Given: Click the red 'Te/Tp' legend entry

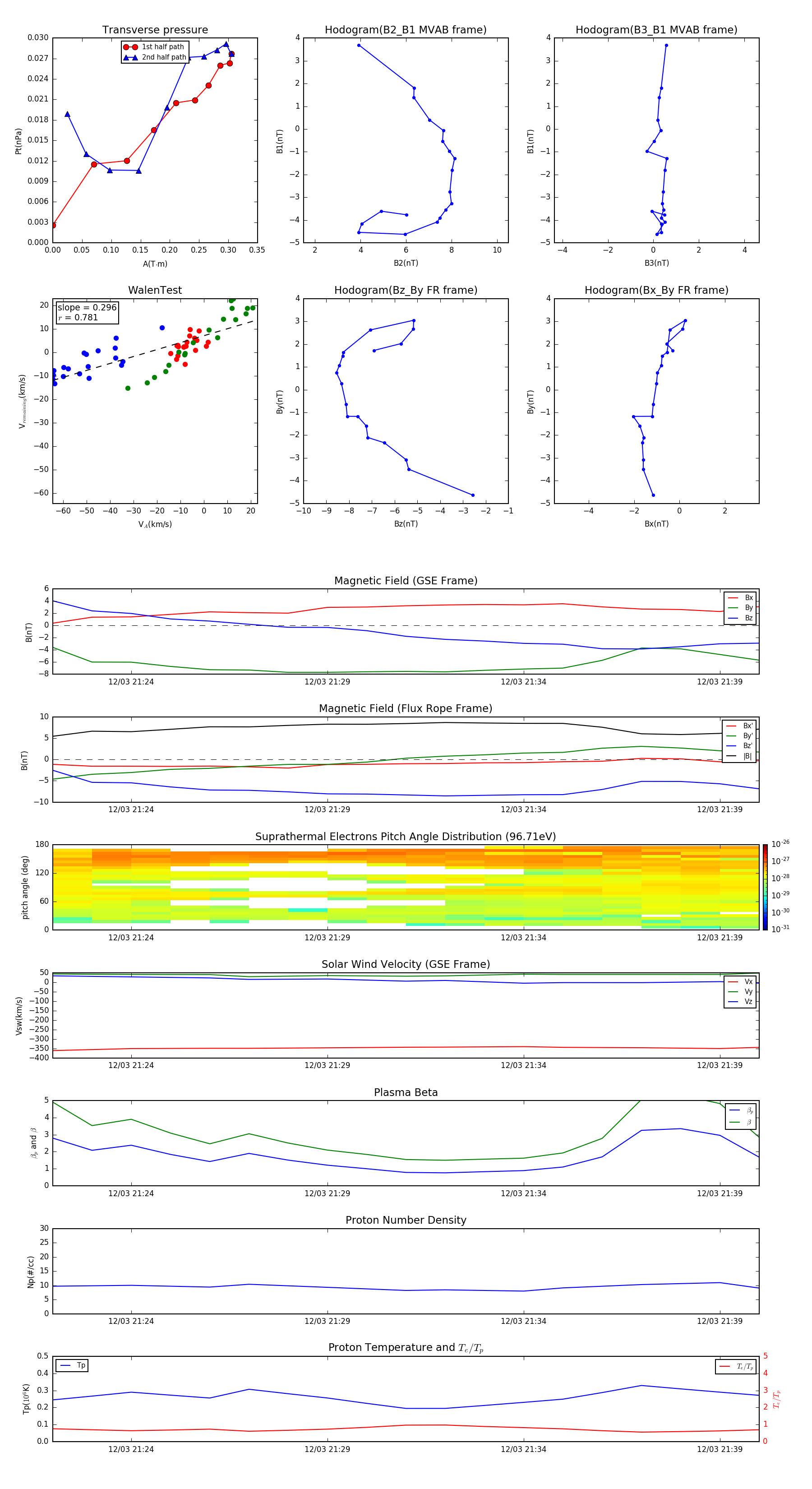Looking at the screenshot, I should pos(736,1366).
